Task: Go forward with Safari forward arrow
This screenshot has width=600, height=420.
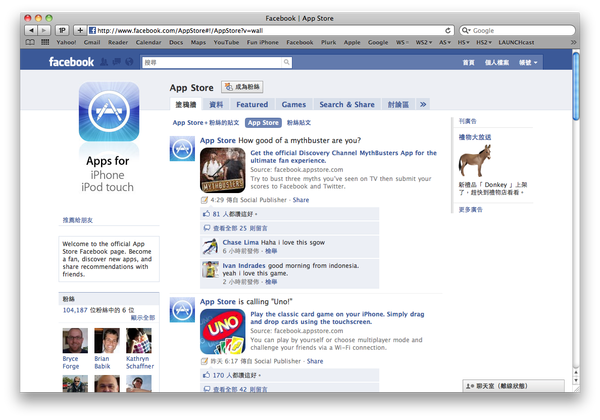Action: (44, 30)
